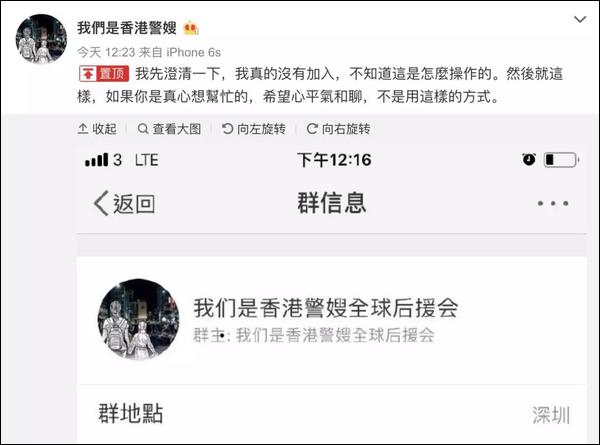Collapse the image with 收起

pyautogui.click(x=97, y=129)
